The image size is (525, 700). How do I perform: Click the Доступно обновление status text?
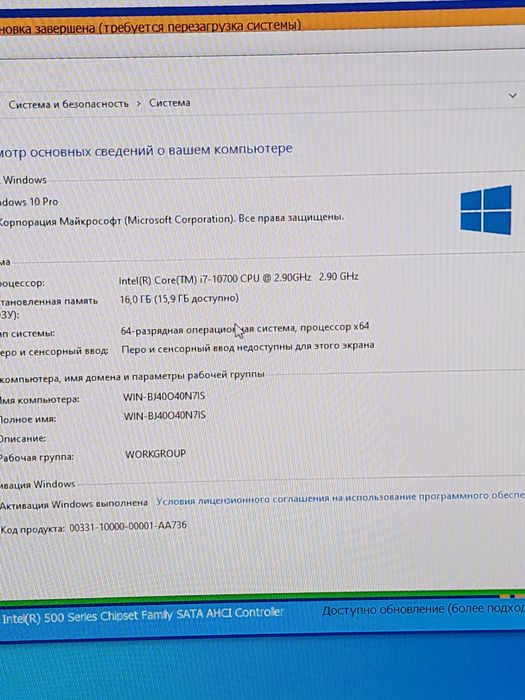pyautogui.click(x=423, y=610)
